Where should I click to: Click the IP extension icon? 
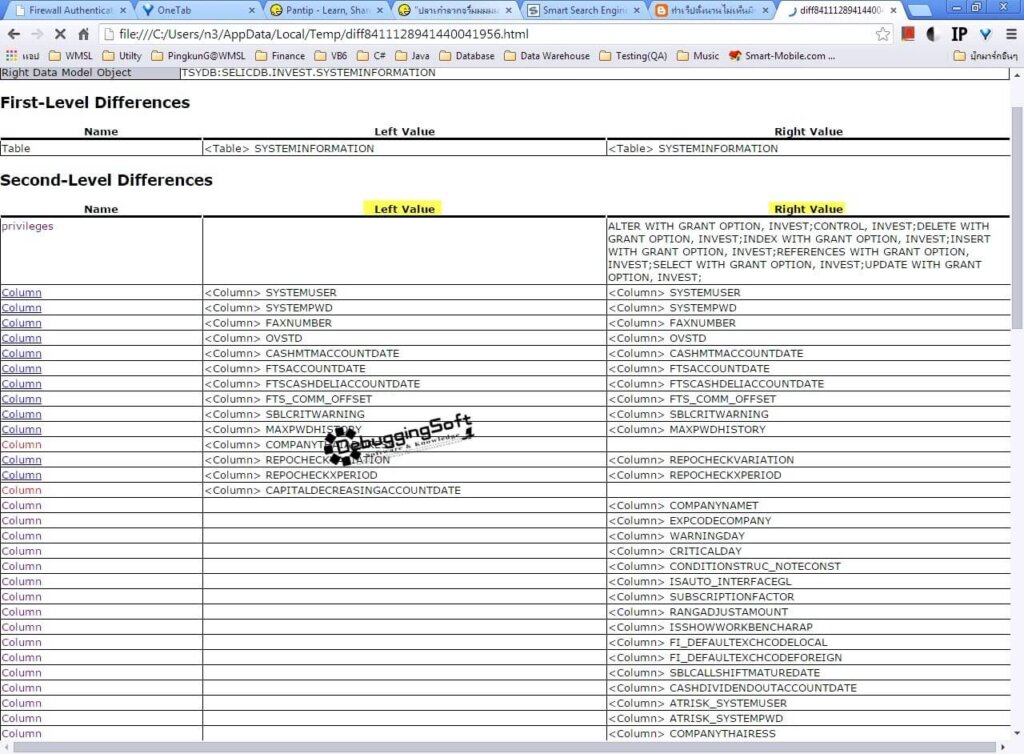[x=959, y=34]
